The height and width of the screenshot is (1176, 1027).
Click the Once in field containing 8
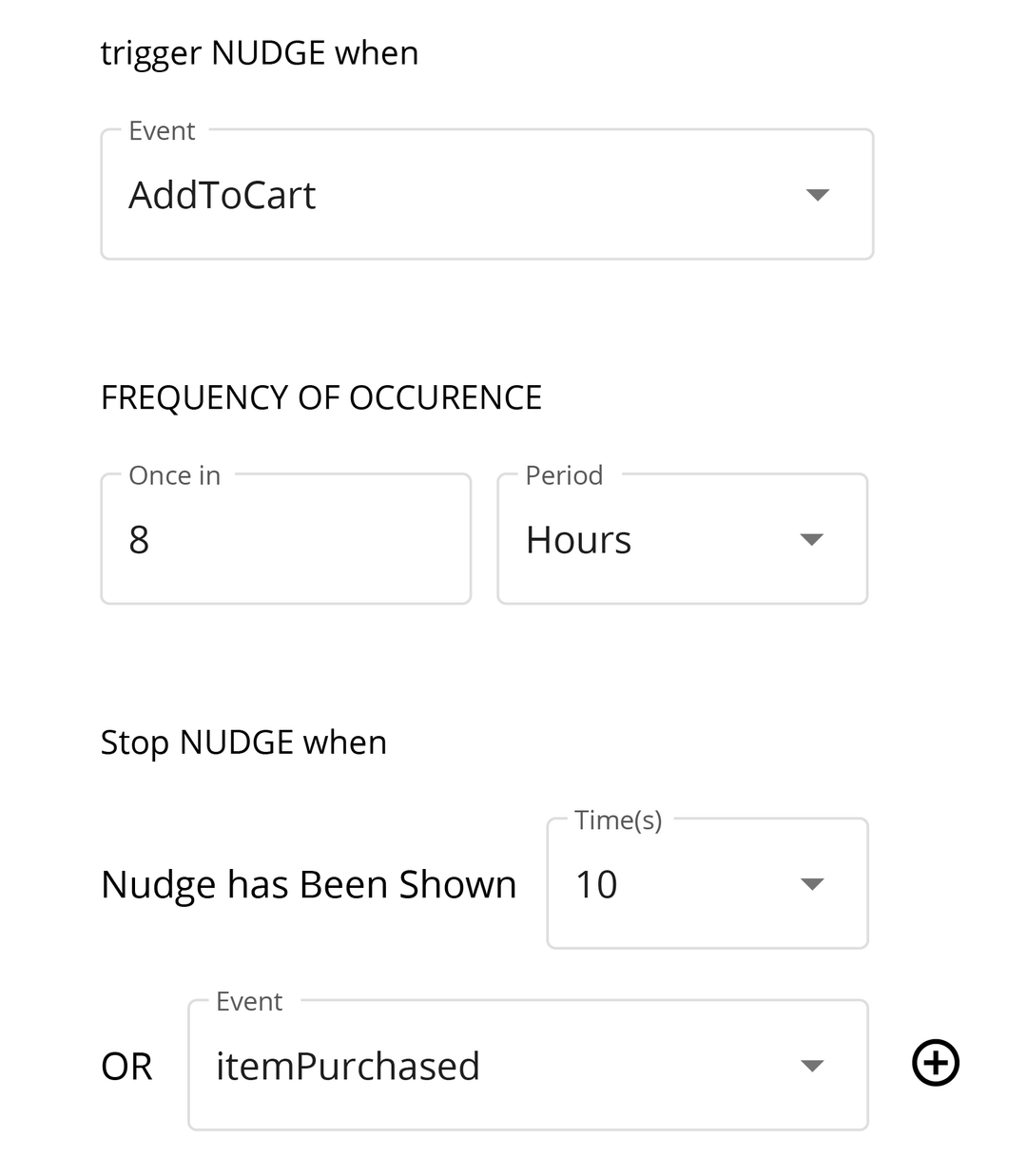tap(285, 539)
